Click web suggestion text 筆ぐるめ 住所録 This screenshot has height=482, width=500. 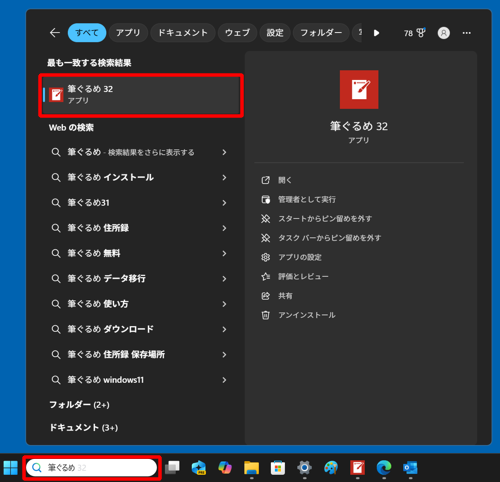[98, 228]
